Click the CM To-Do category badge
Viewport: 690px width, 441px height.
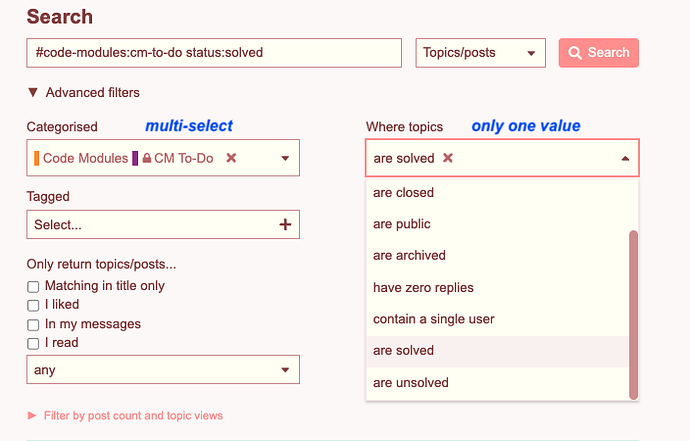point(173,158)
